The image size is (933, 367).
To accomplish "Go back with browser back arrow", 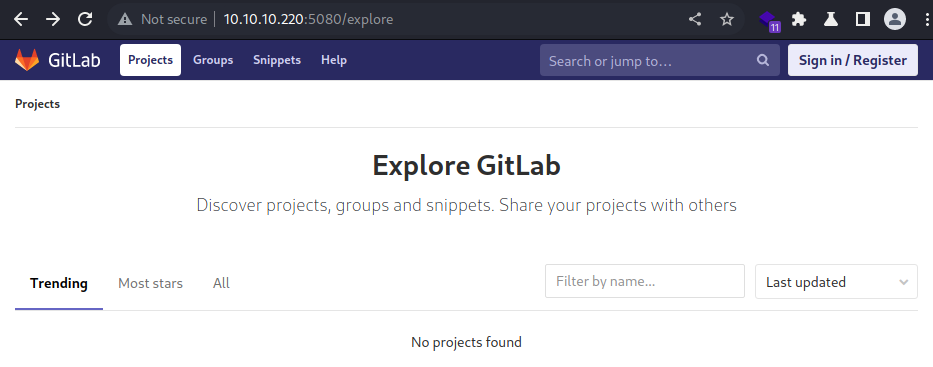I will 21,19.
